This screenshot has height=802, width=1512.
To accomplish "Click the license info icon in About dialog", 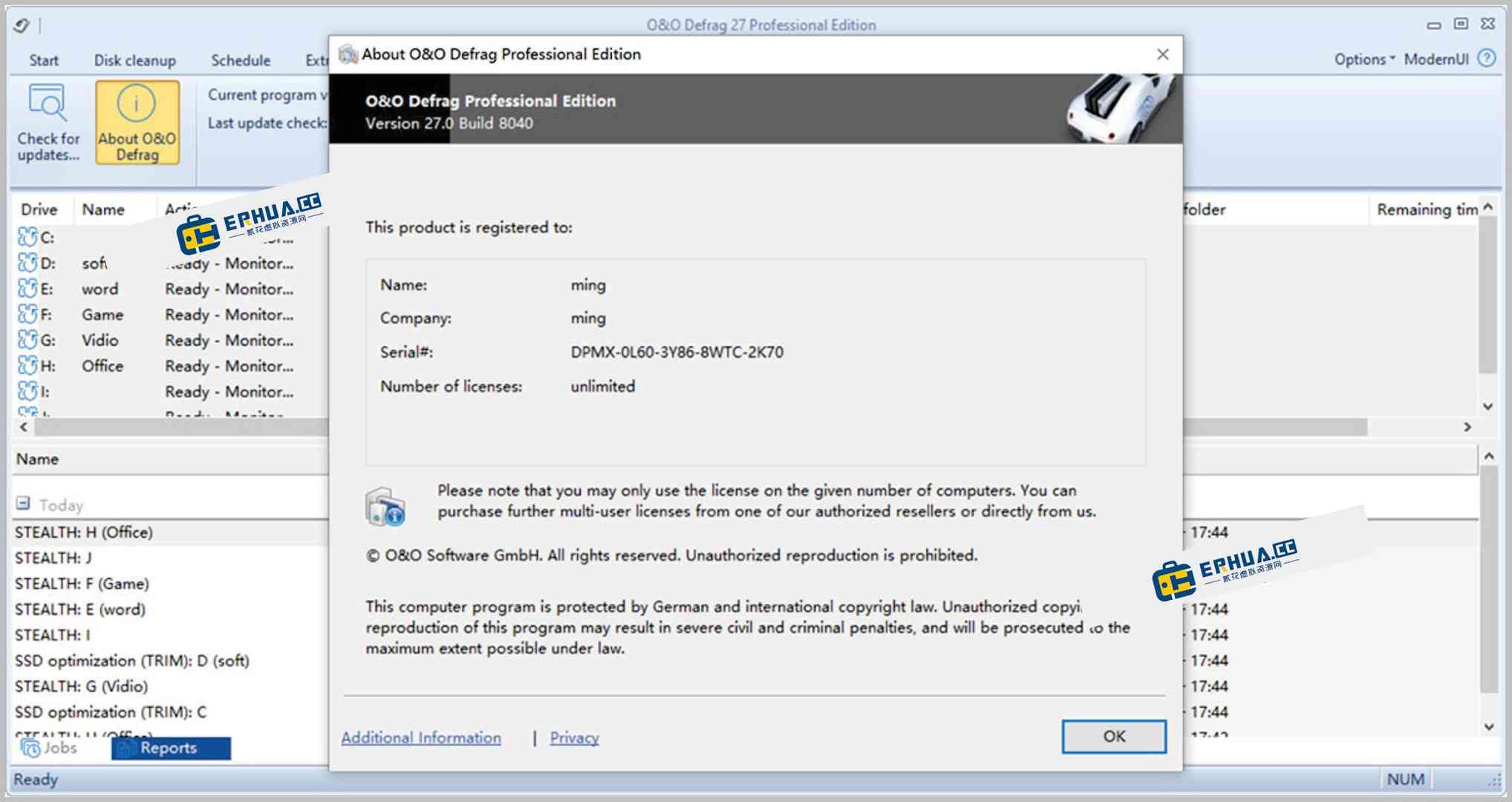I will 385,507.
